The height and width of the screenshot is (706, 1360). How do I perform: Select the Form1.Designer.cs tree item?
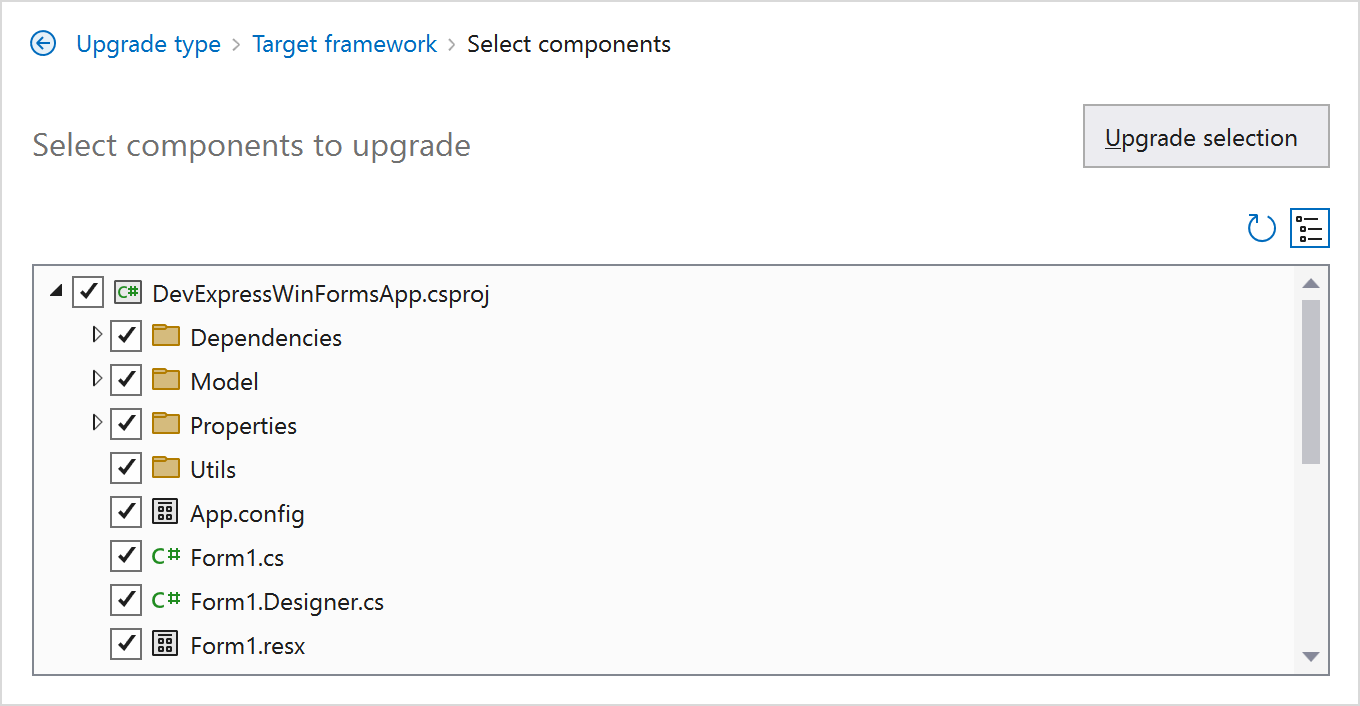(287, 602)
